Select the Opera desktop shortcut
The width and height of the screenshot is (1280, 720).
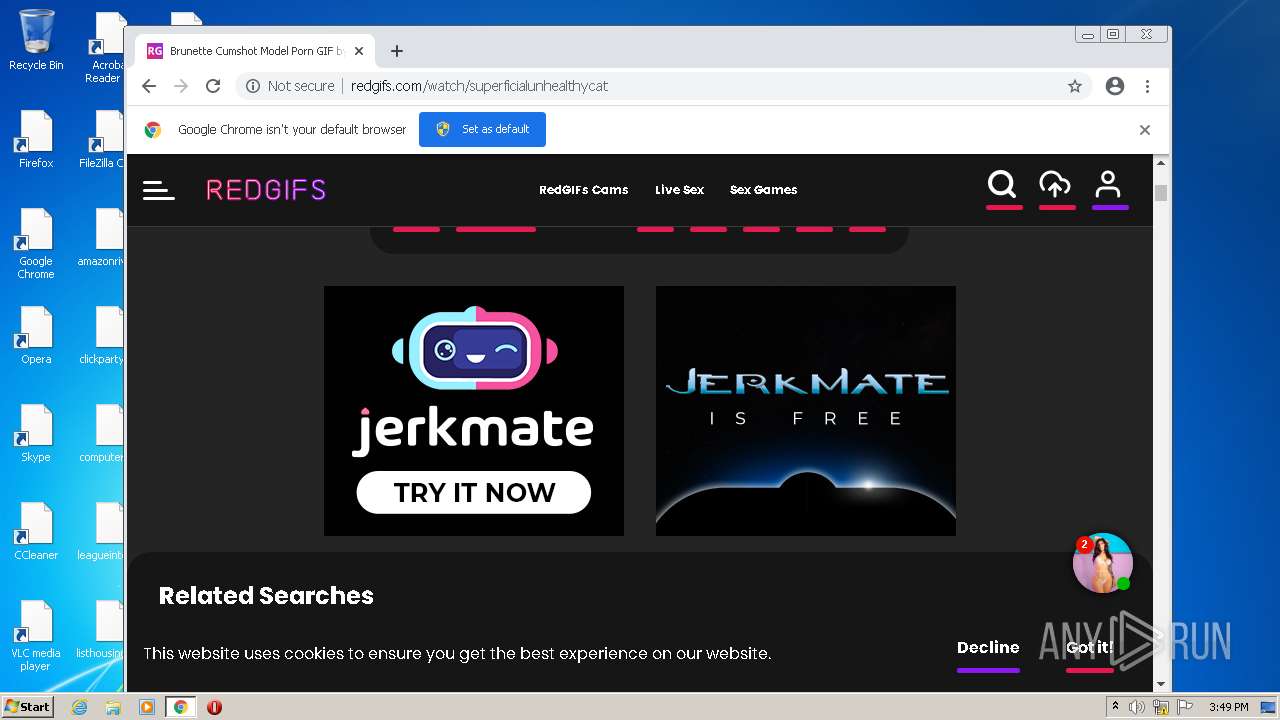pos(36,336)
